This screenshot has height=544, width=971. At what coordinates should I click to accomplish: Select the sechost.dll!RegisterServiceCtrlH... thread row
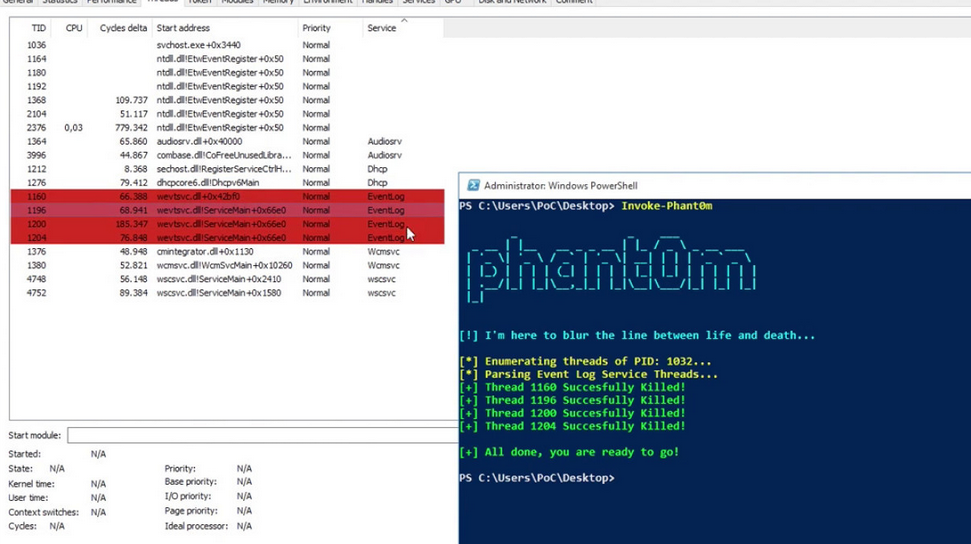point(227,169)
